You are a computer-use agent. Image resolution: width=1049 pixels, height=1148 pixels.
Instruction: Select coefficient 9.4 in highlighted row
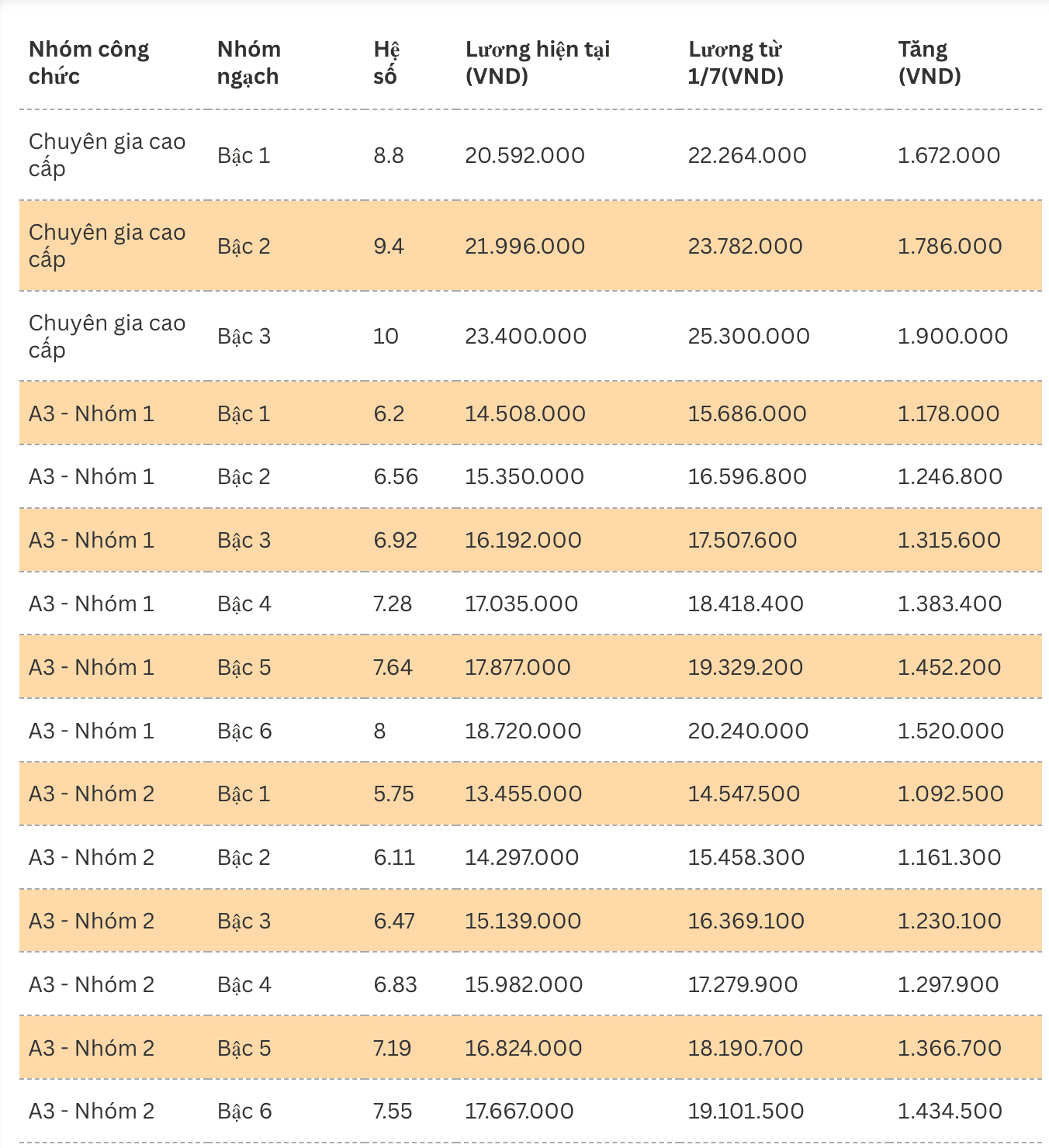click(389, 246)
